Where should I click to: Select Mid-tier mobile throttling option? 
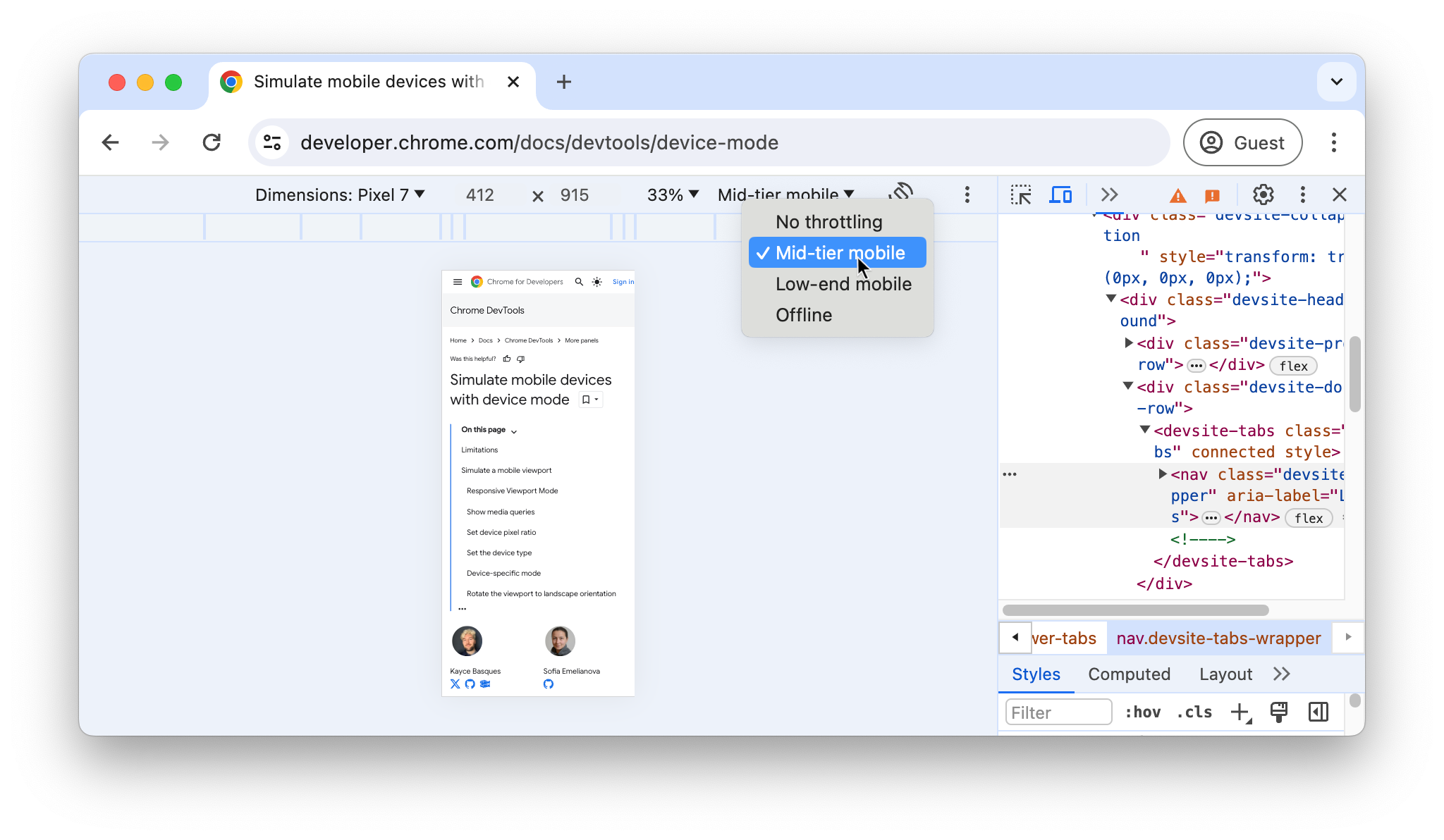tap(840, 252)
